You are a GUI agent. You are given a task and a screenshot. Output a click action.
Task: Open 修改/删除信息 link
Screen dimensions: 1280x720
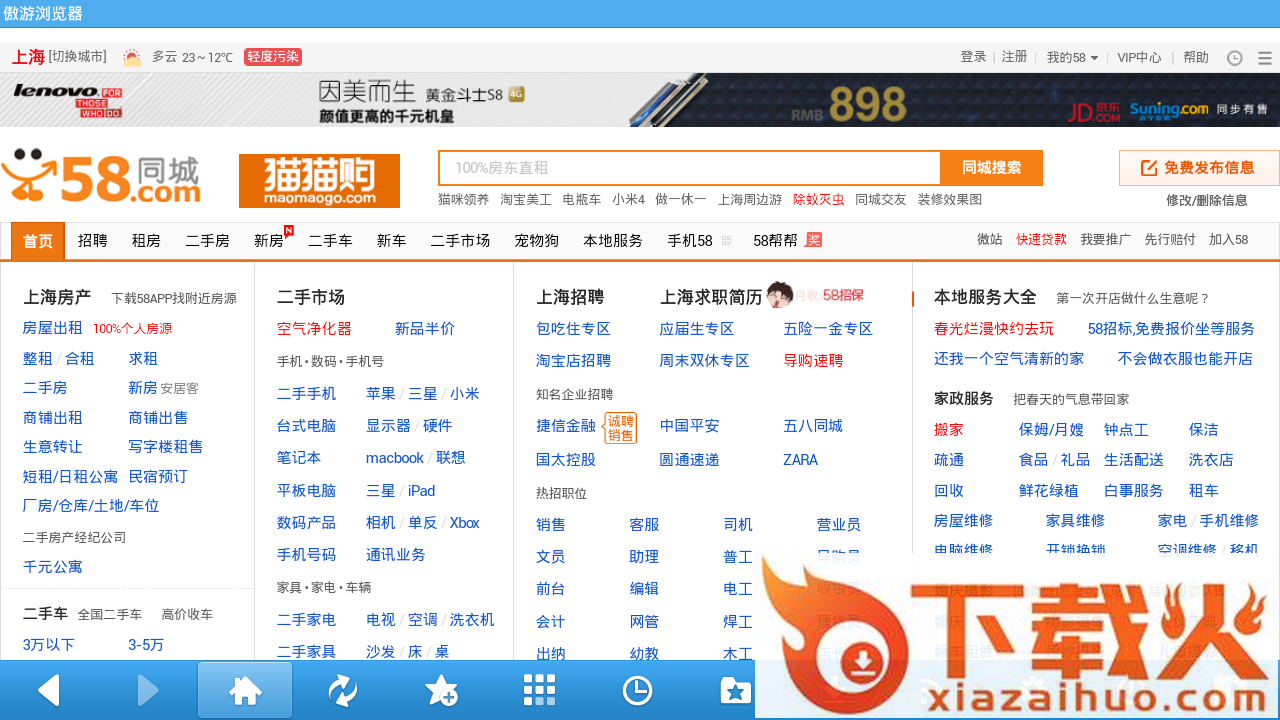[x=1206, y=200]
